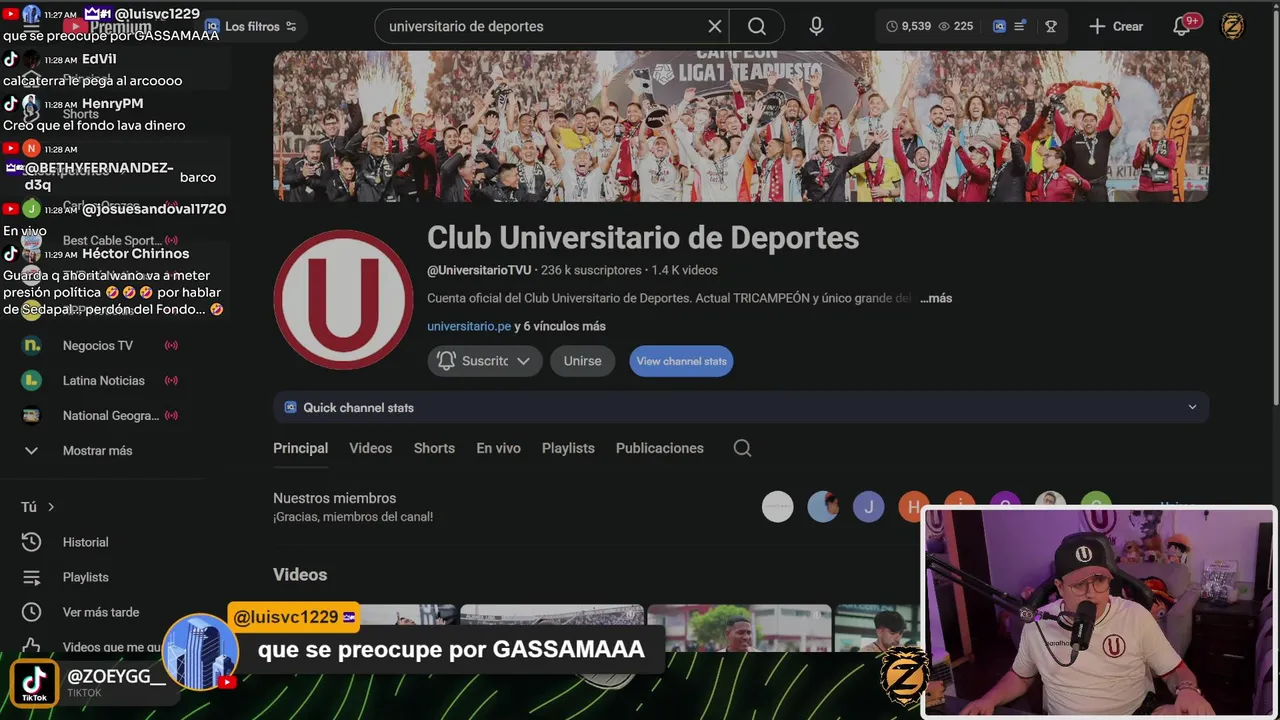Open the Tú section chevron

tap(51, 507)
